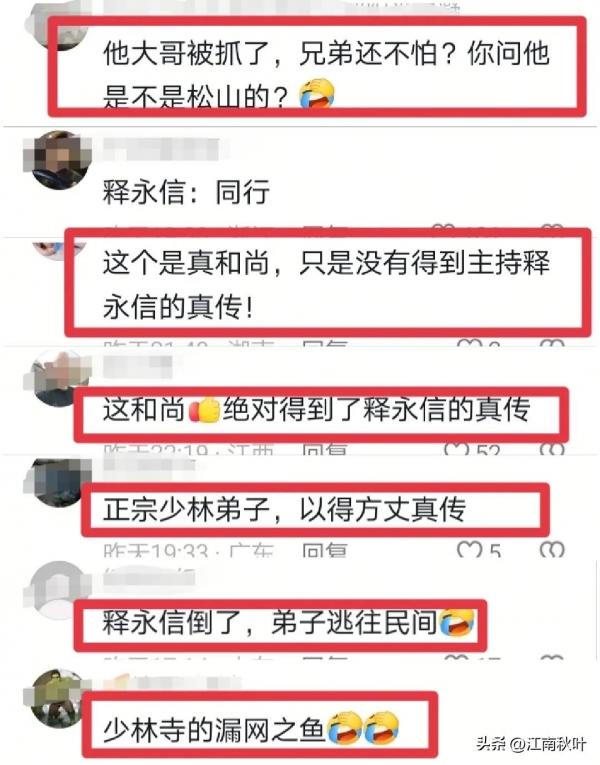
Task: Select the comment text 少林寺的漏网之鱼
Action: click(x=213, y=730)
